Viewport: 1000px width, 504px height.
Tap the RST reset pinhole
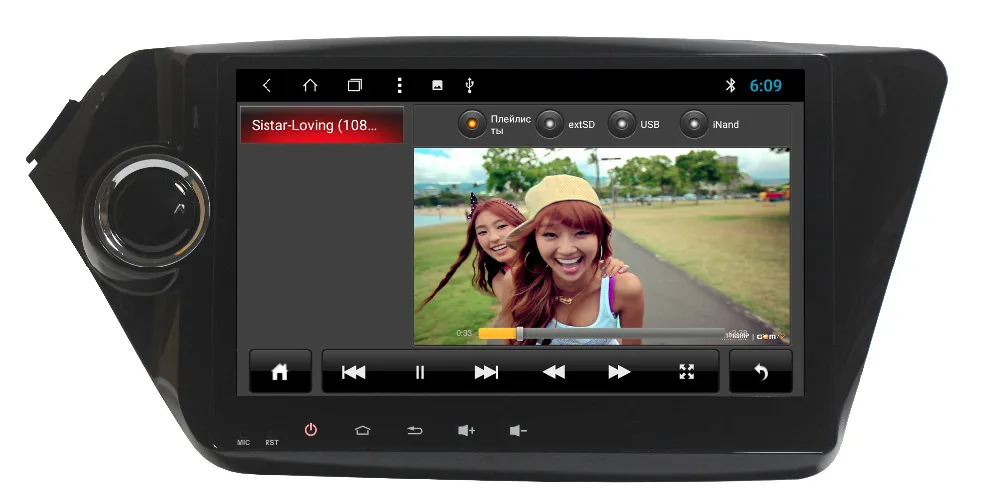(271, 433)
